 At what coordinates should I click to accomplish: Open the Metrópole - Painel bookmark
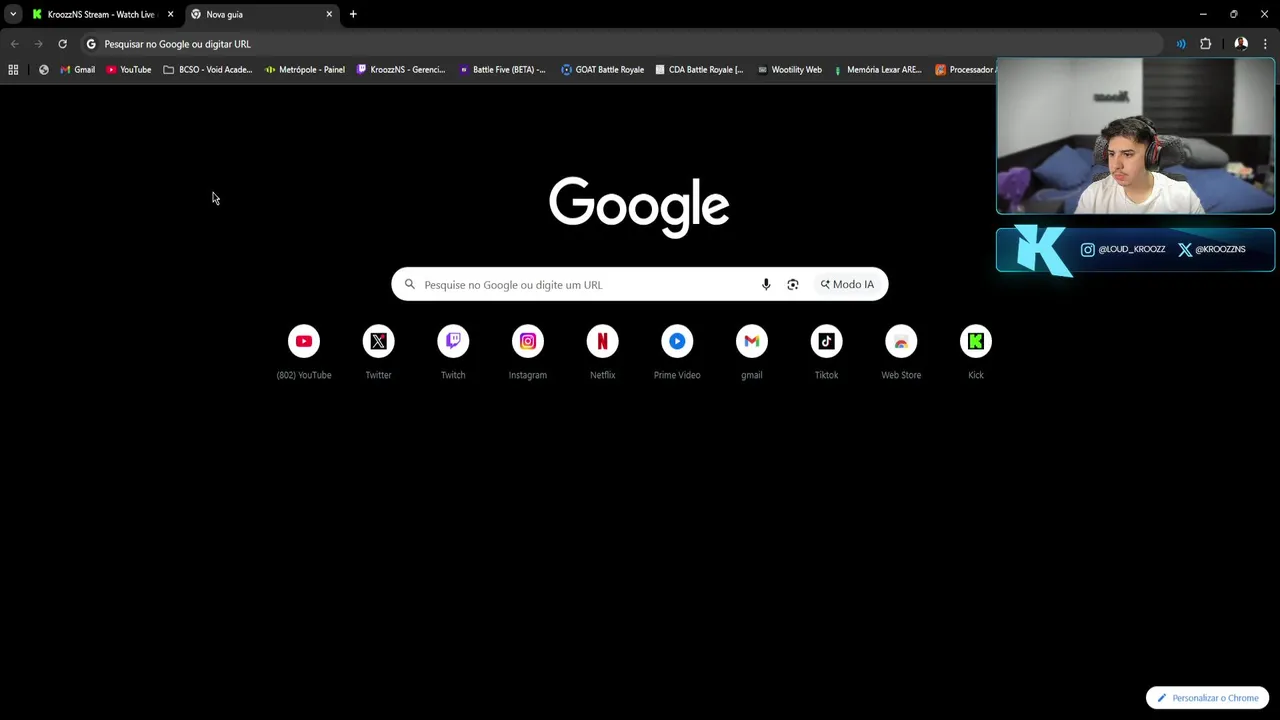[305, 70]
